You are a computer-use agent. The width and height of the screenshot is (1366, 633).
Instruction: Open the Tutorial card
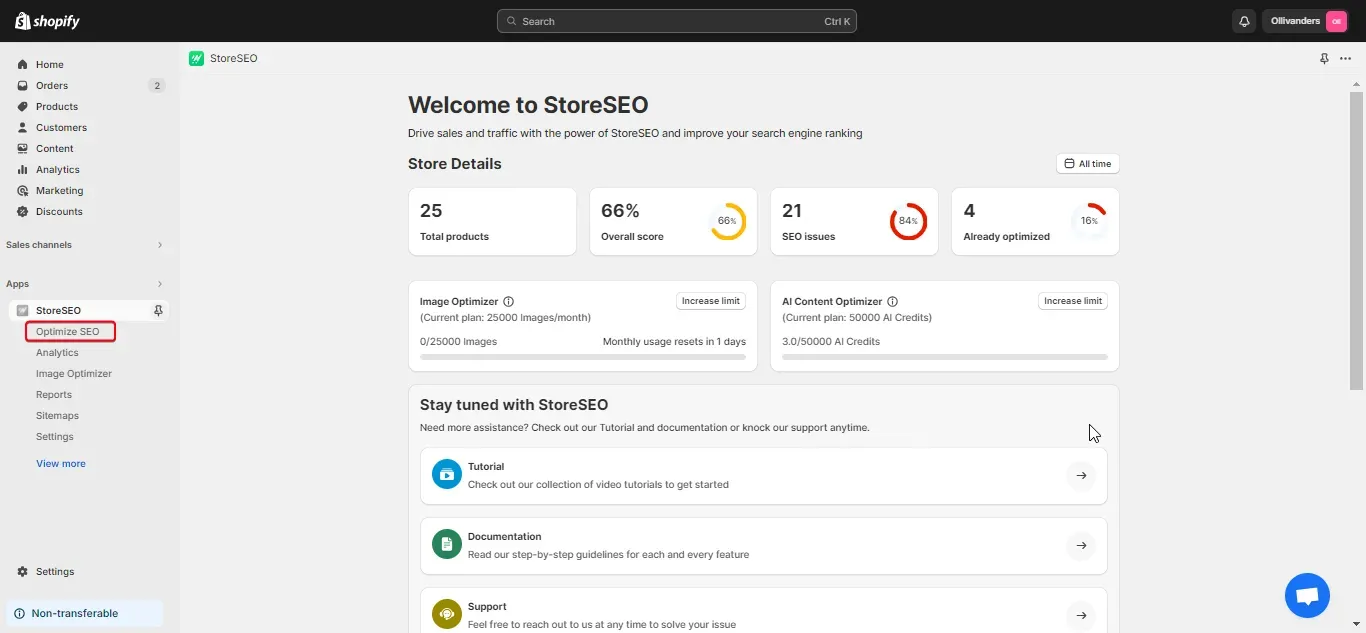(764, 476)
